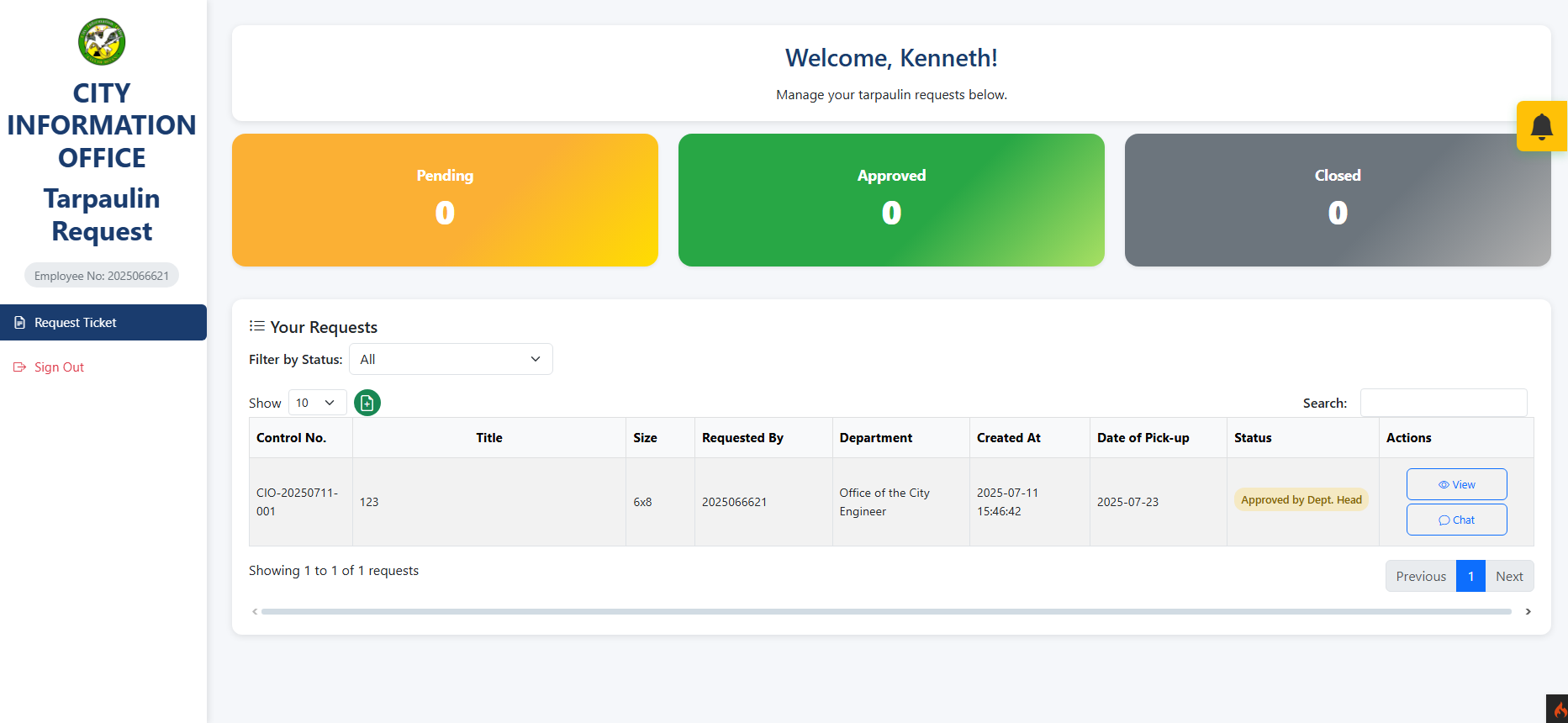Click Office of the City Engineer cell
Screen dimensions: 1568x723
tap(901, 502)
